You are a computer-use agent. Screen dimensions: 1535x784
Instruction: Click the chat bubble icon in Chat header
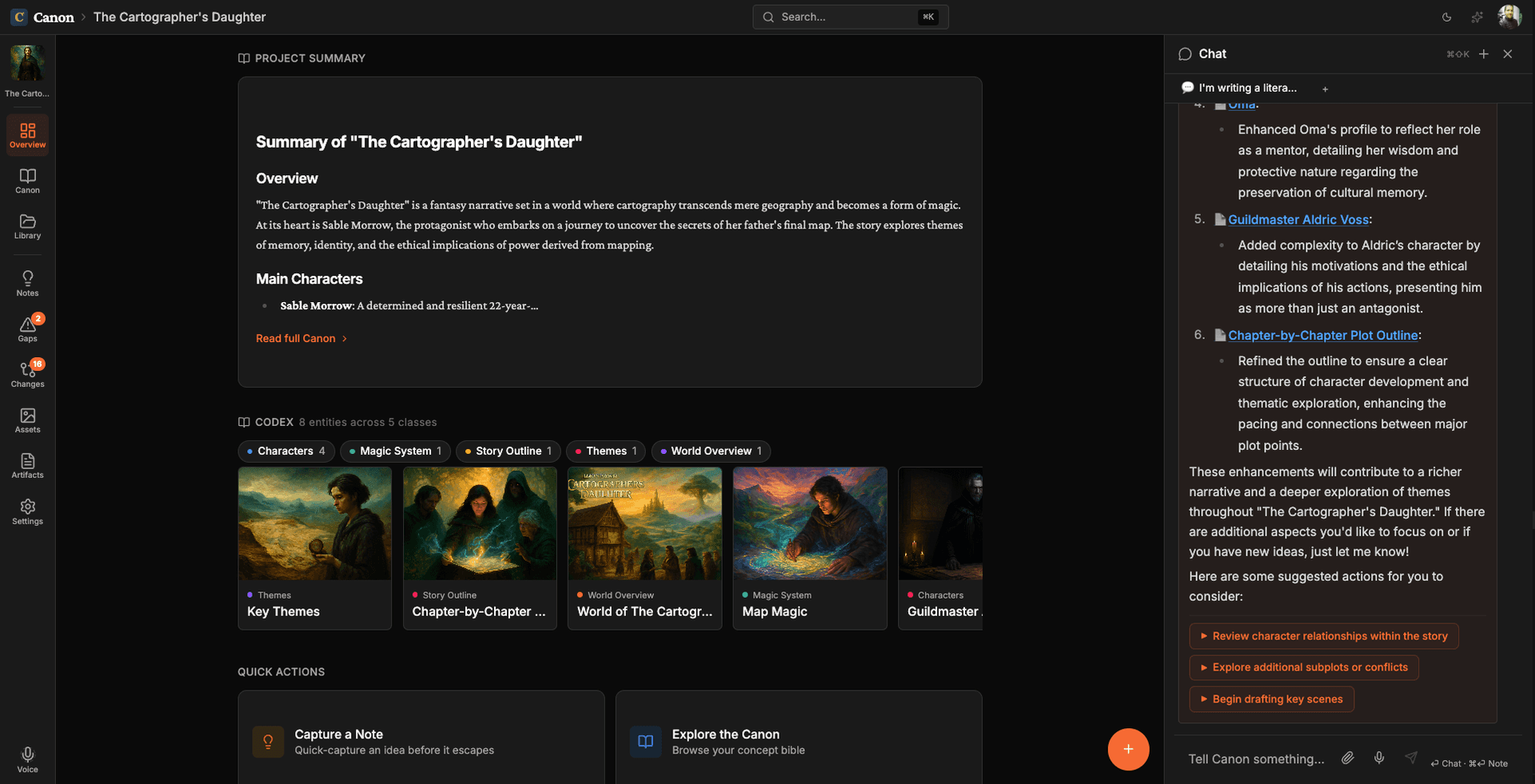[x=1185, y=54]
